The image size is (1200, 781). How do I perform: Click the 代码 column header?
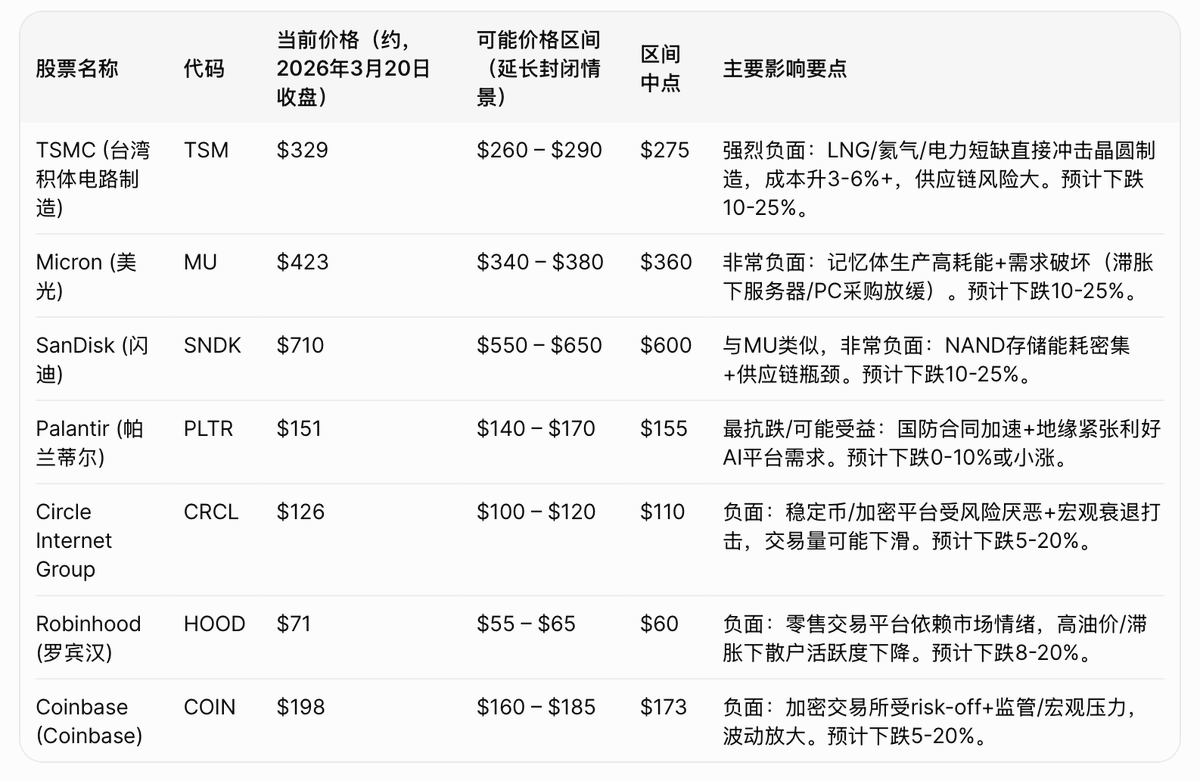point(204,69)
